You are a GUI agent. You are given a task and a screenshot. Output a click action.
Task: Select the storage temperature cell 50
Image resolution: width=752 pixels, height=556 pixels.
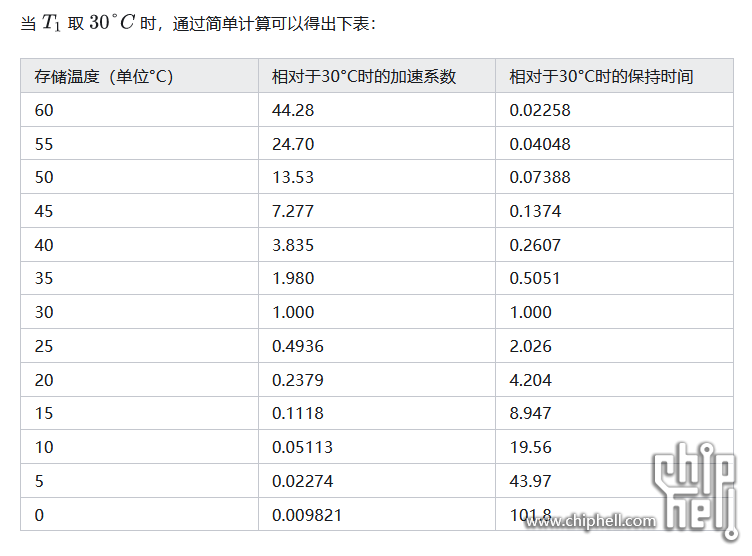tap(139, 177)
